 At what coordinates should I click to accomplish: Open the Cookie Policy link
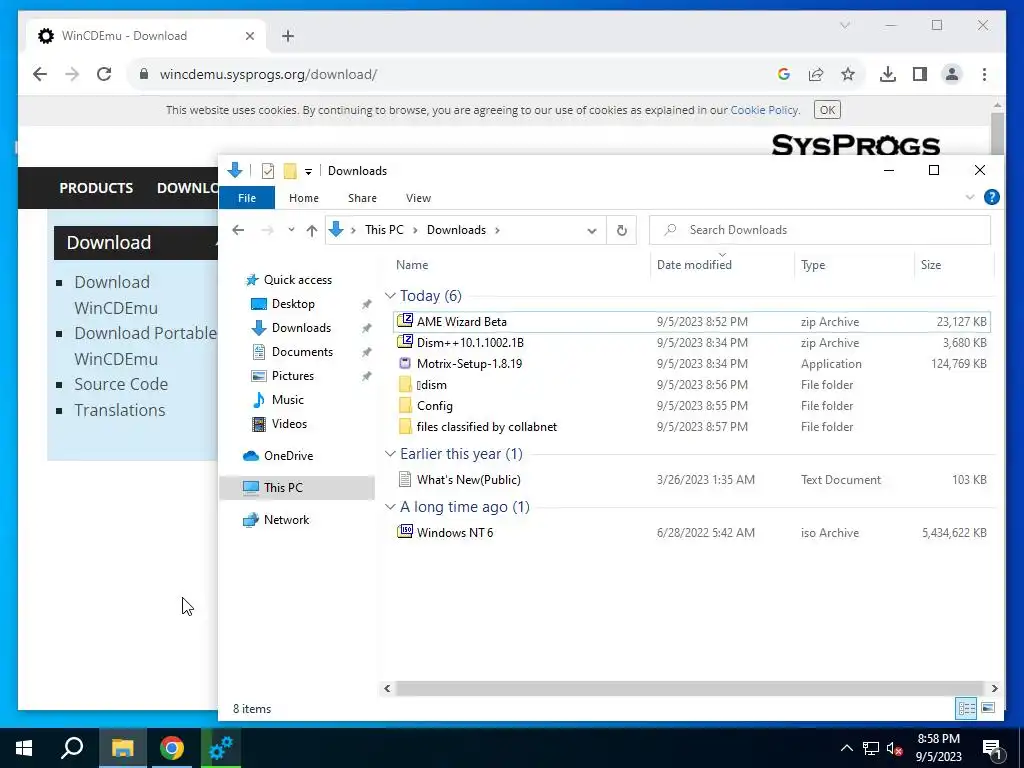[764, 110]
